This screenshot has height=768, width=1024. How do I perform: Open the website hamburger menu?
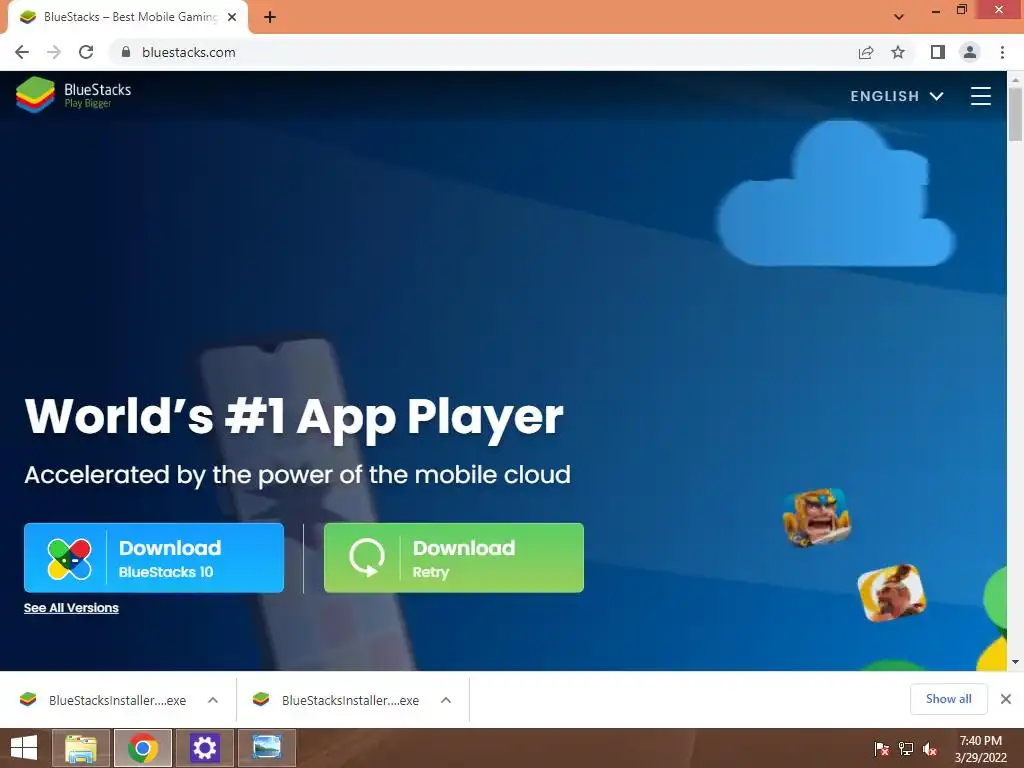pyautogui.click(x=980, y=96)
